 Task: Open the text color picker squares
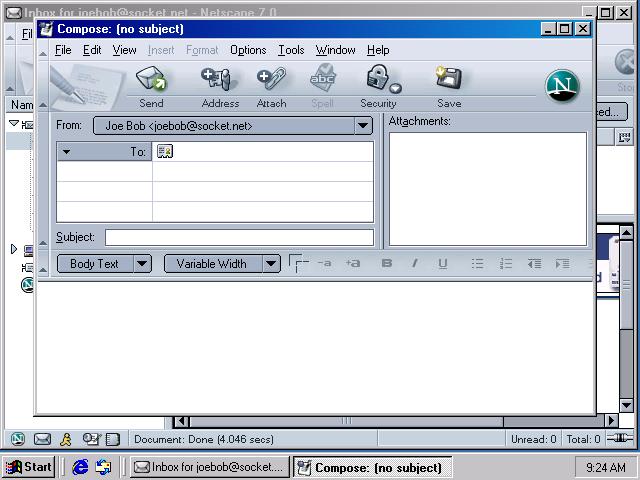point(298,263)
